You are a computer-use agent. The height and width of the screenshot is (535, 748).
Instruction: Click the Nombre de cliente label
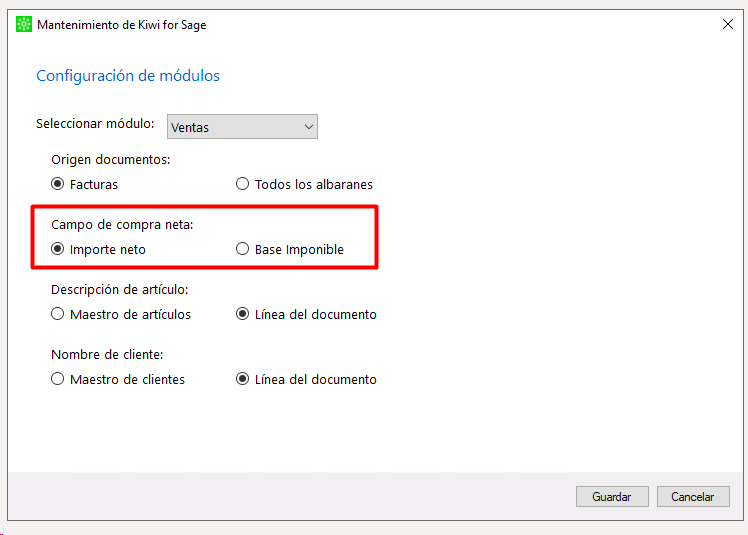click(x=107, y=354)
